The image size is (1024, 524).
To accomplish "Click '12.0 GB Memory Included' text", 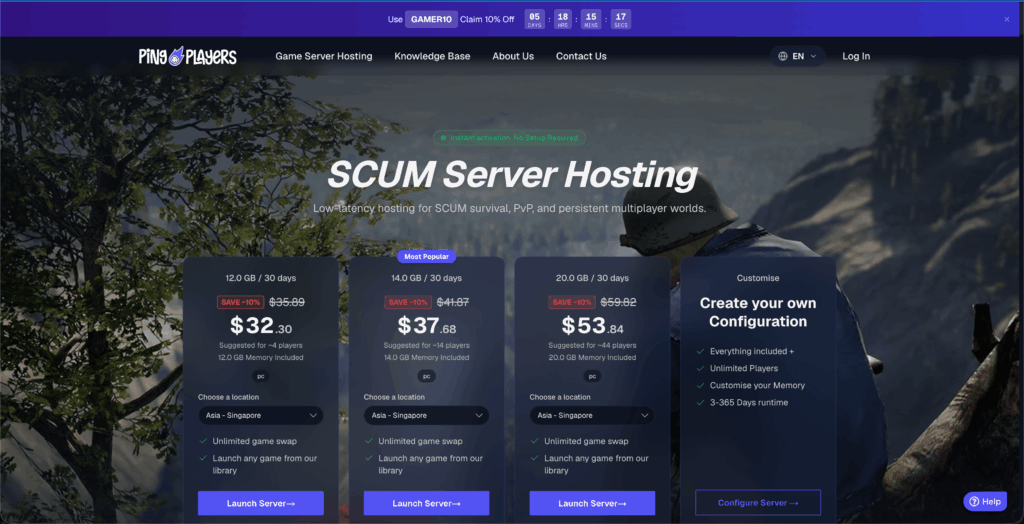I will click(x=261, y=357).
